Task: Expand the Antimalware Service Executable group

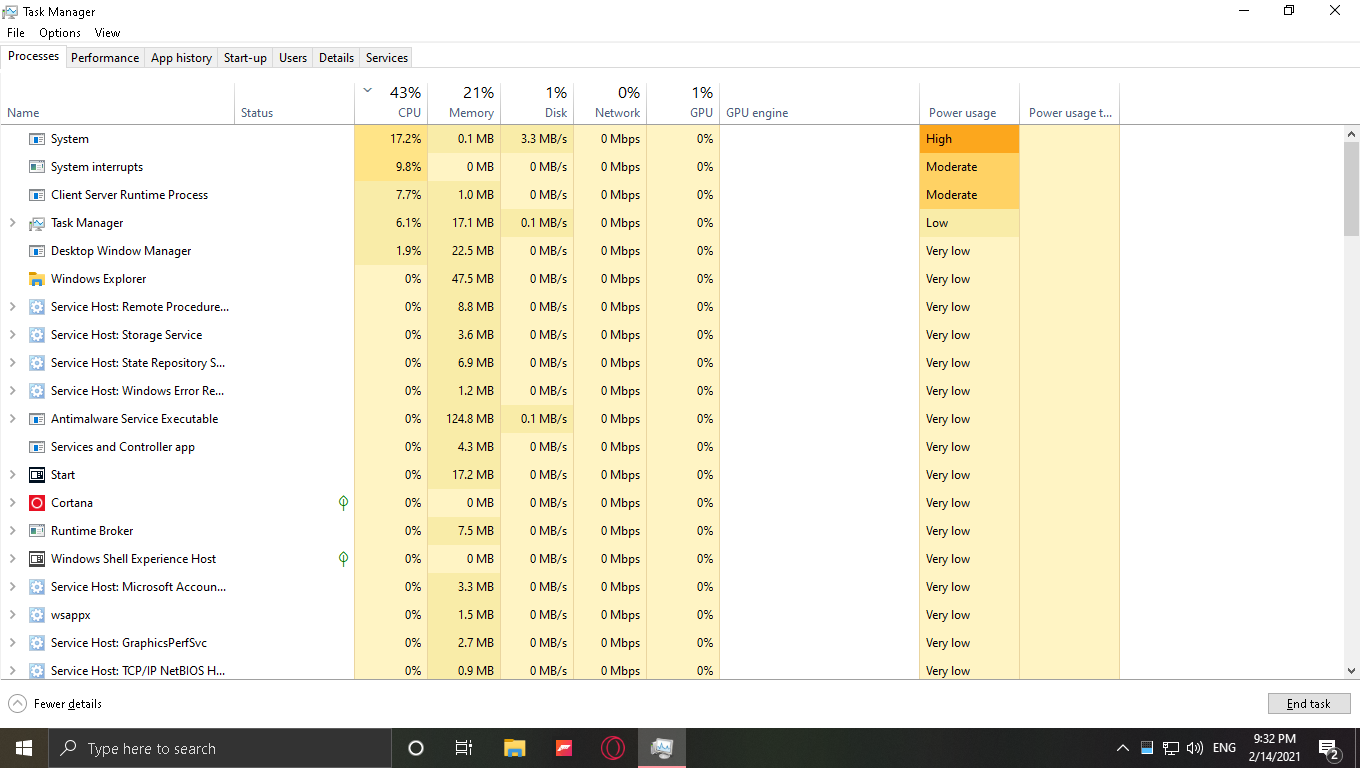Action: (12, 419)
